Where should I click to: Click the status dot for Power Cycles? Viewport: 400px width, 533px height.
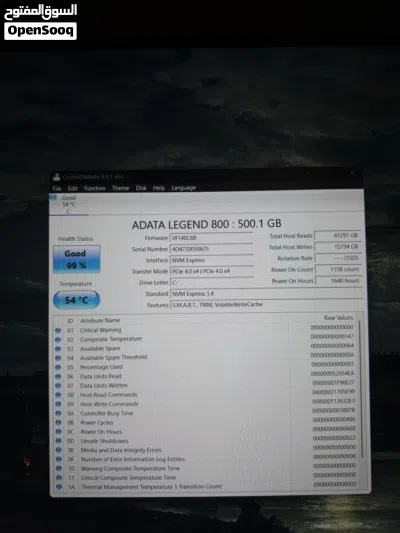click(x=58, y=423)
